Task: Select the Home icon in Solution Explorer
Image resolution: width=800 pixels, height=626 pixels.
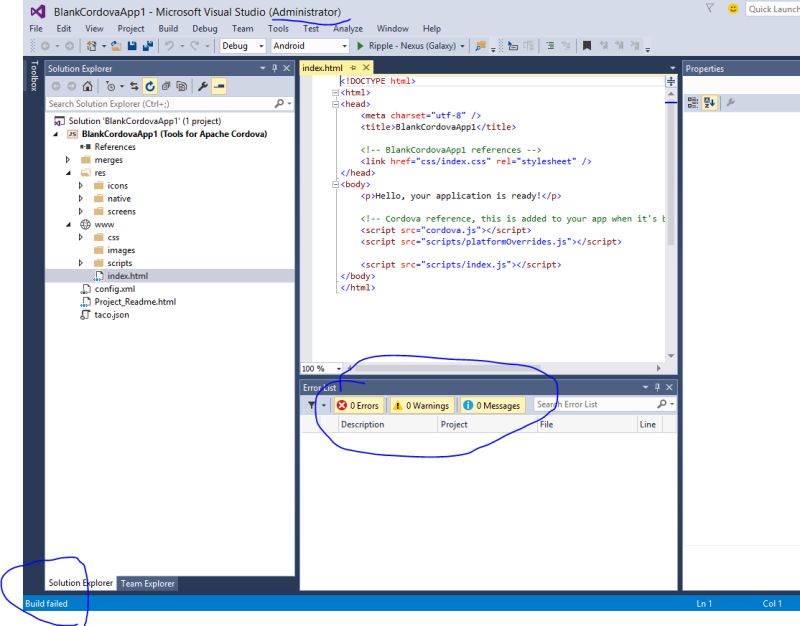Action: 85,86
